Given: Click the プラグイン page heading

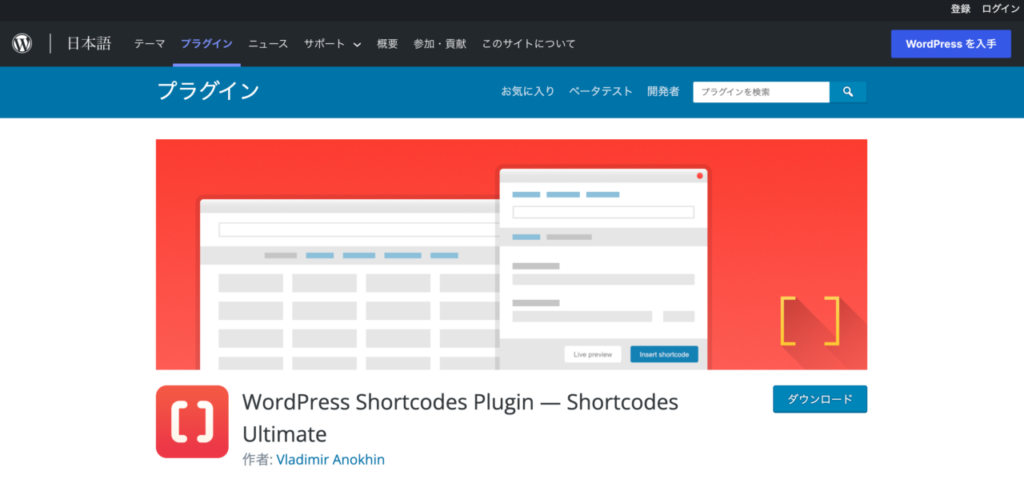Looking at the screenshot, I should 208,91.
